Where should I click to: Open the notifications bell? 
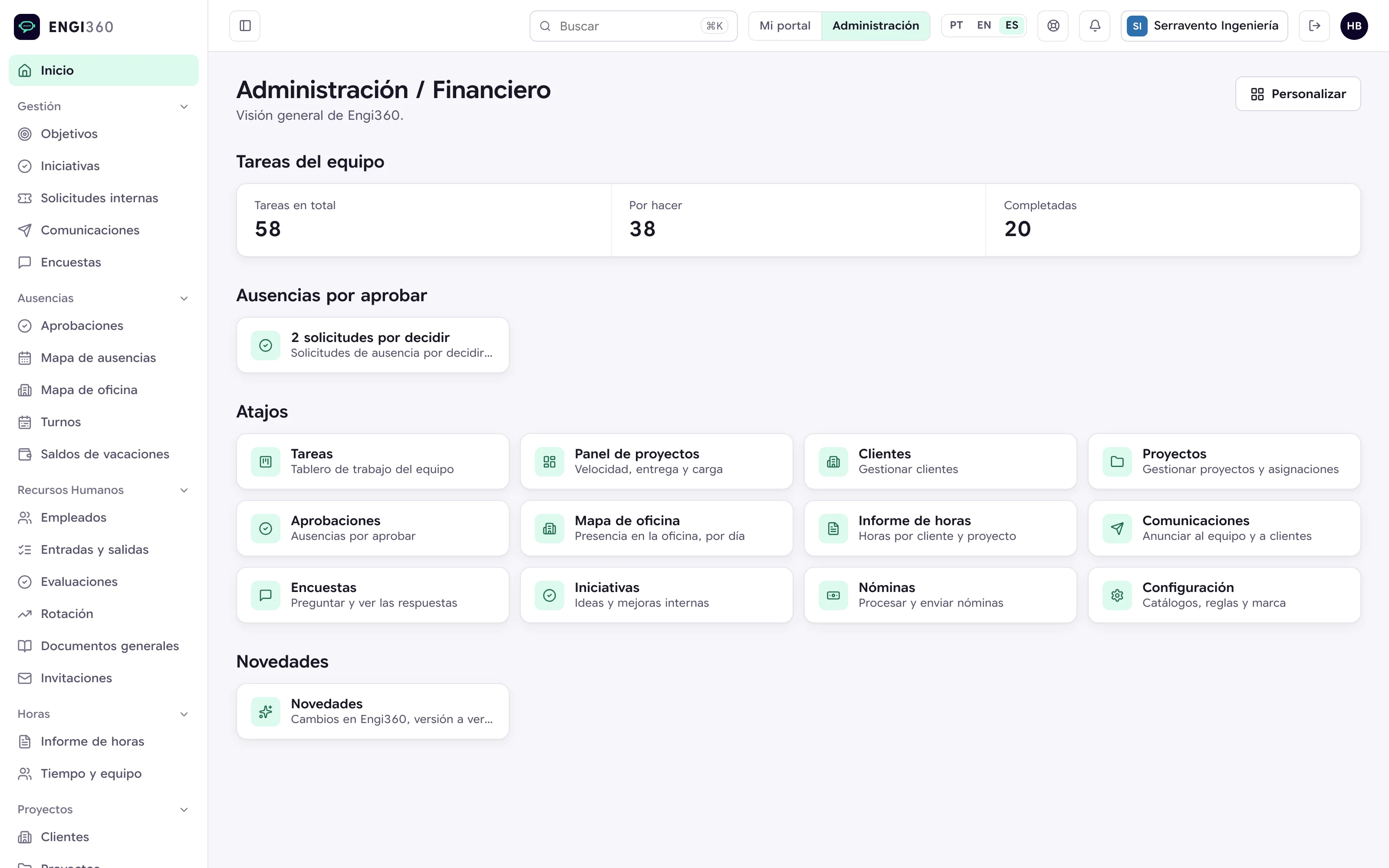pos(1095,26)
